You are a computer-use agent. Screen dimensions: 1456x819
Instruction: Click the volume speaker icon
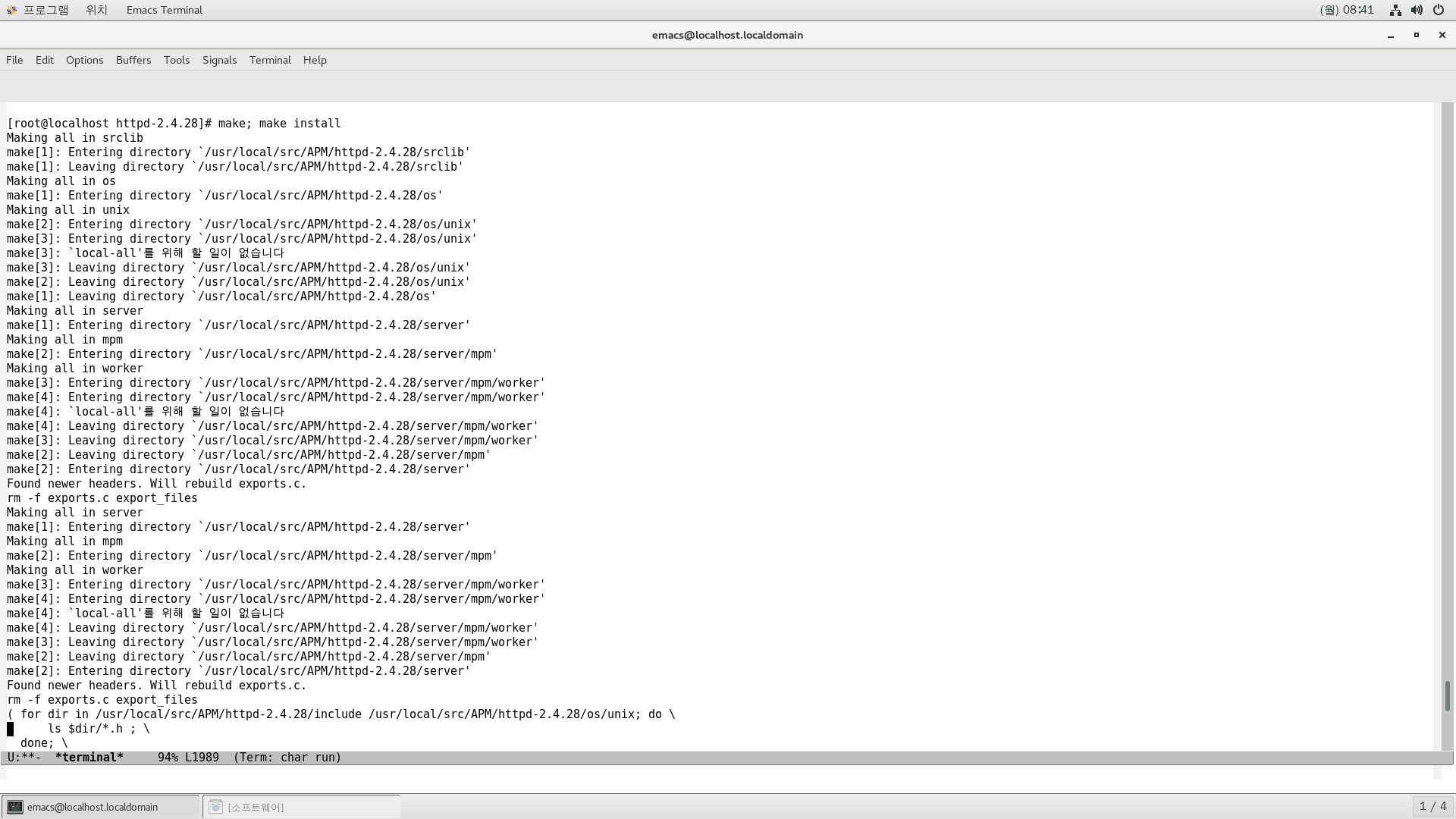1417,10
